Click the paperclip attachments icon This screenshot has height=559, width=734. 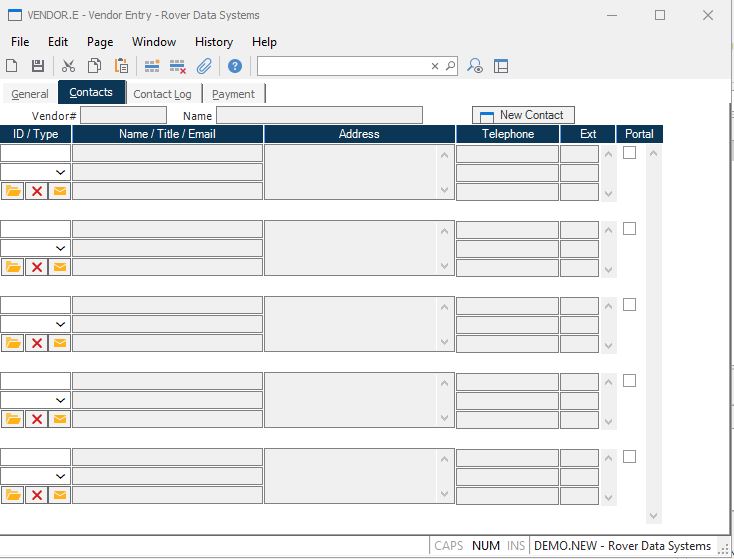[x=204, y=66]
